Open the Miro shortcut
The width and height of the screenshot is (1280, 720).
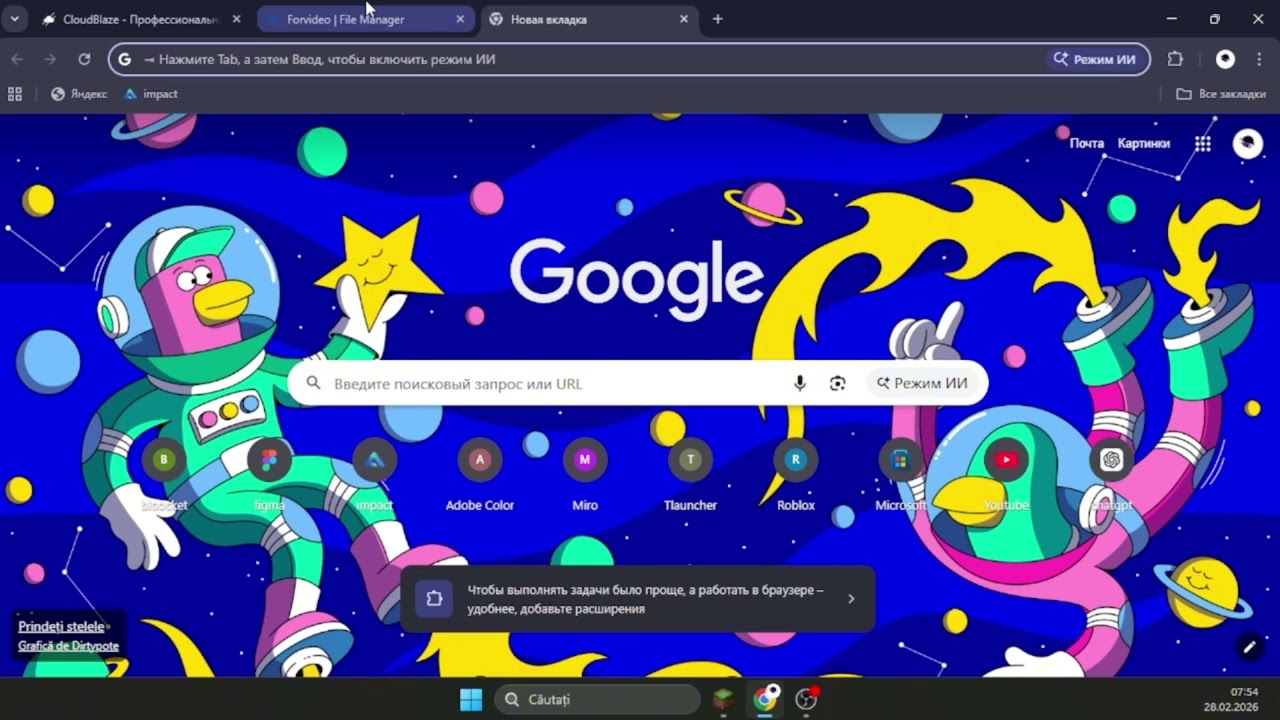pyautogui.click(x=585, y=475)
